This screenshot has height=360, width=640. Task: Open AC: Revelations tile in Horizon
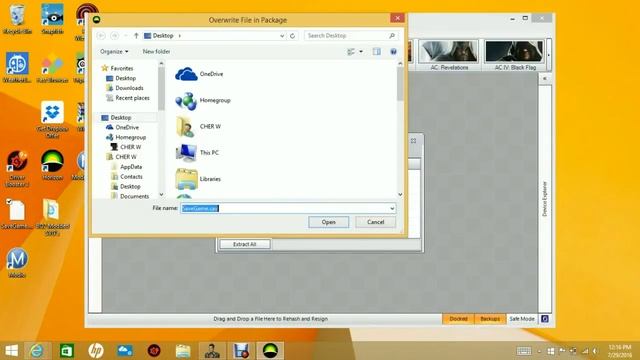[x=449, y=55]
